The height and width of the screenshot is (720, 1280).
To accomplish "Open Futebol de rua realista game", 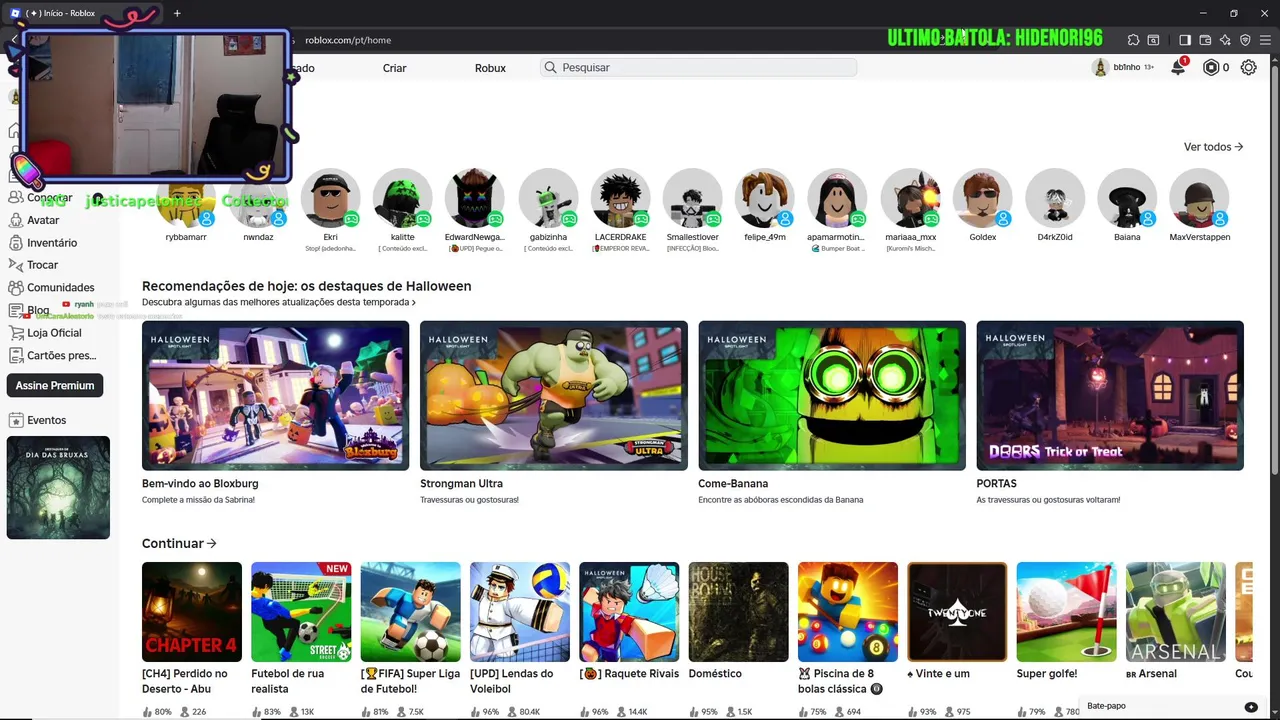I will click(x=301, y=612).
